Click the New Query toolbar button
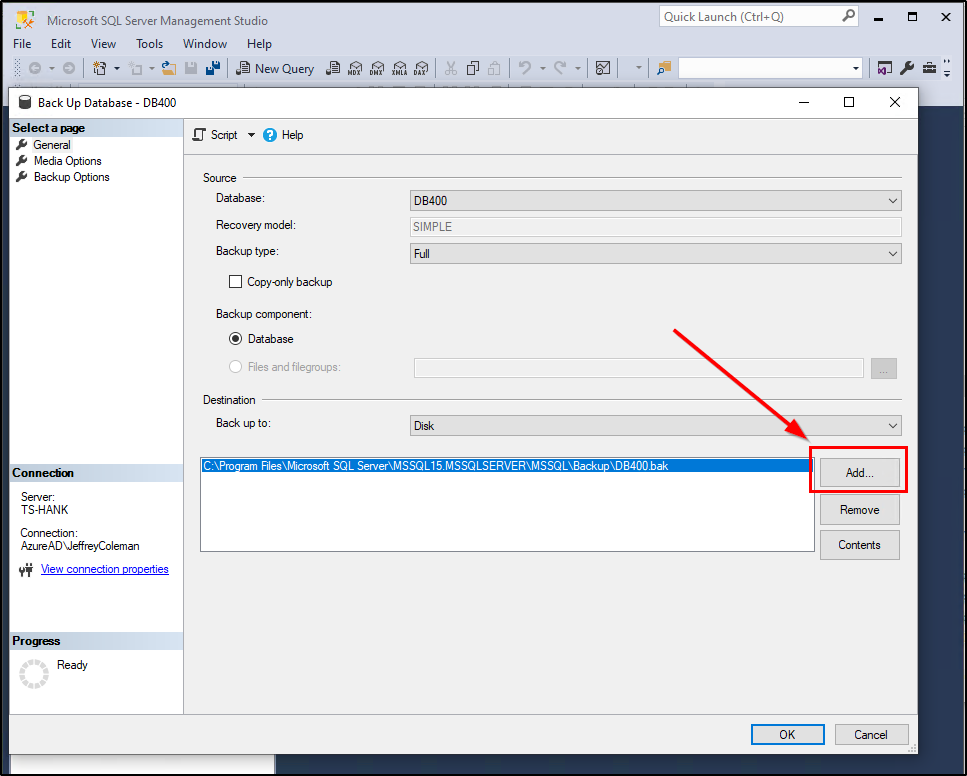 pos(275,68)
